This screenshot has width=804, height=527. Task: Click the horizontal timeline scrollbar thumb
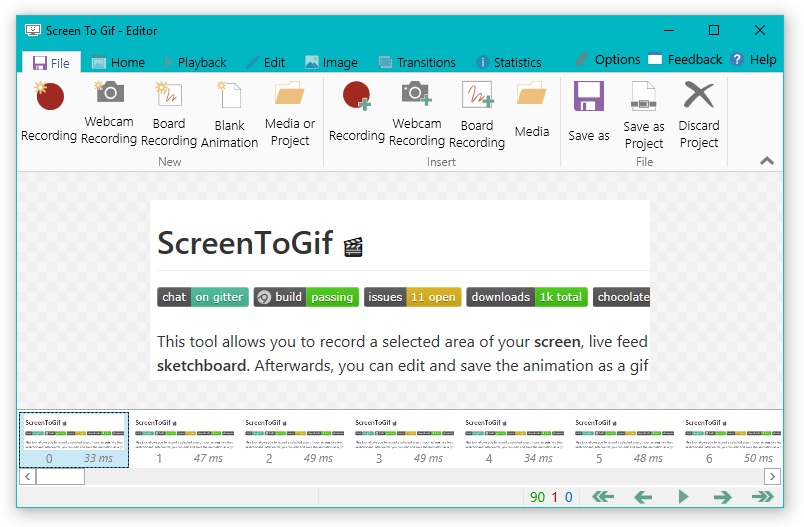point(60,477)
